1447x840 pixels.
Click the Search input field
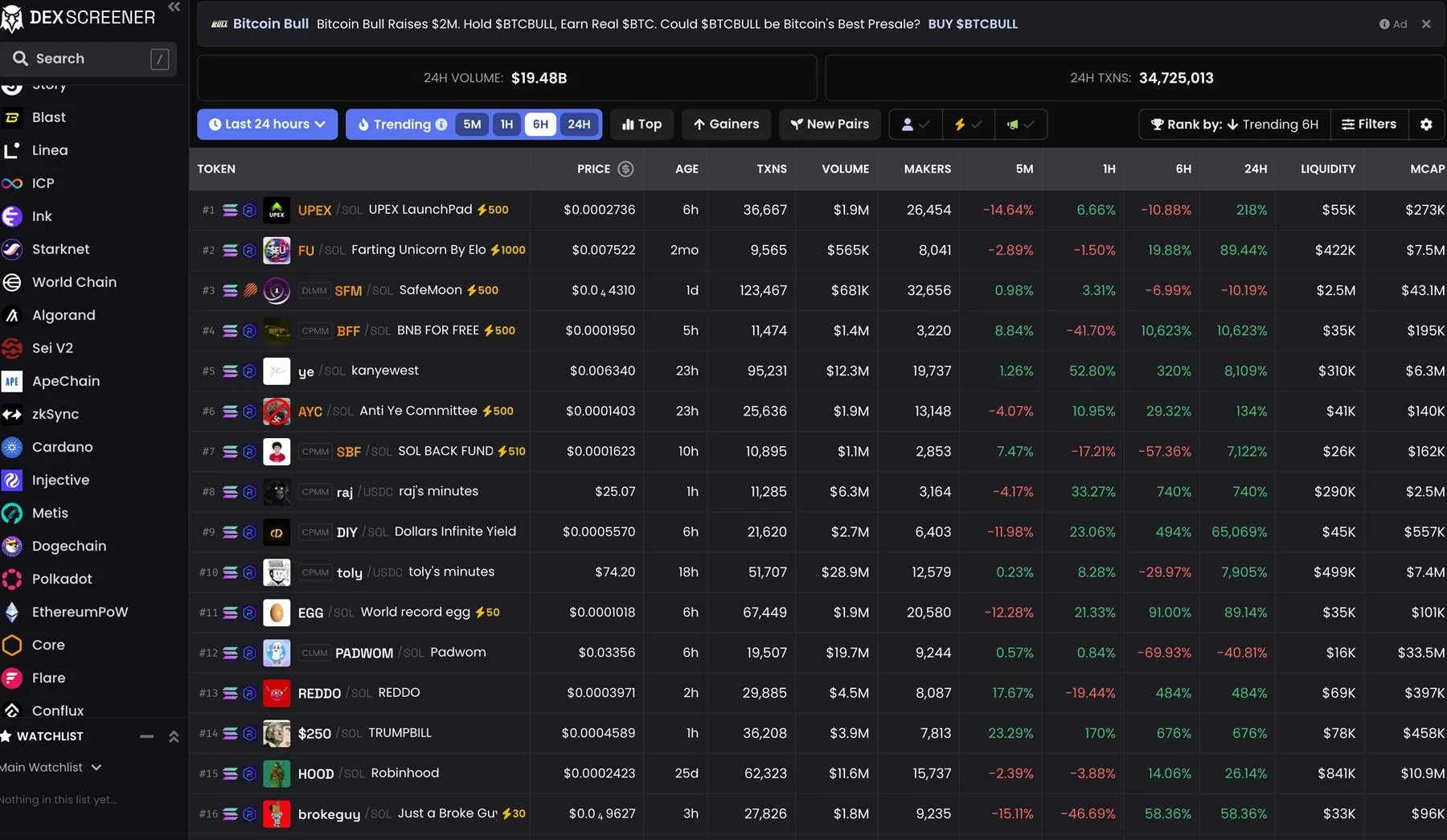coord(88,59)
